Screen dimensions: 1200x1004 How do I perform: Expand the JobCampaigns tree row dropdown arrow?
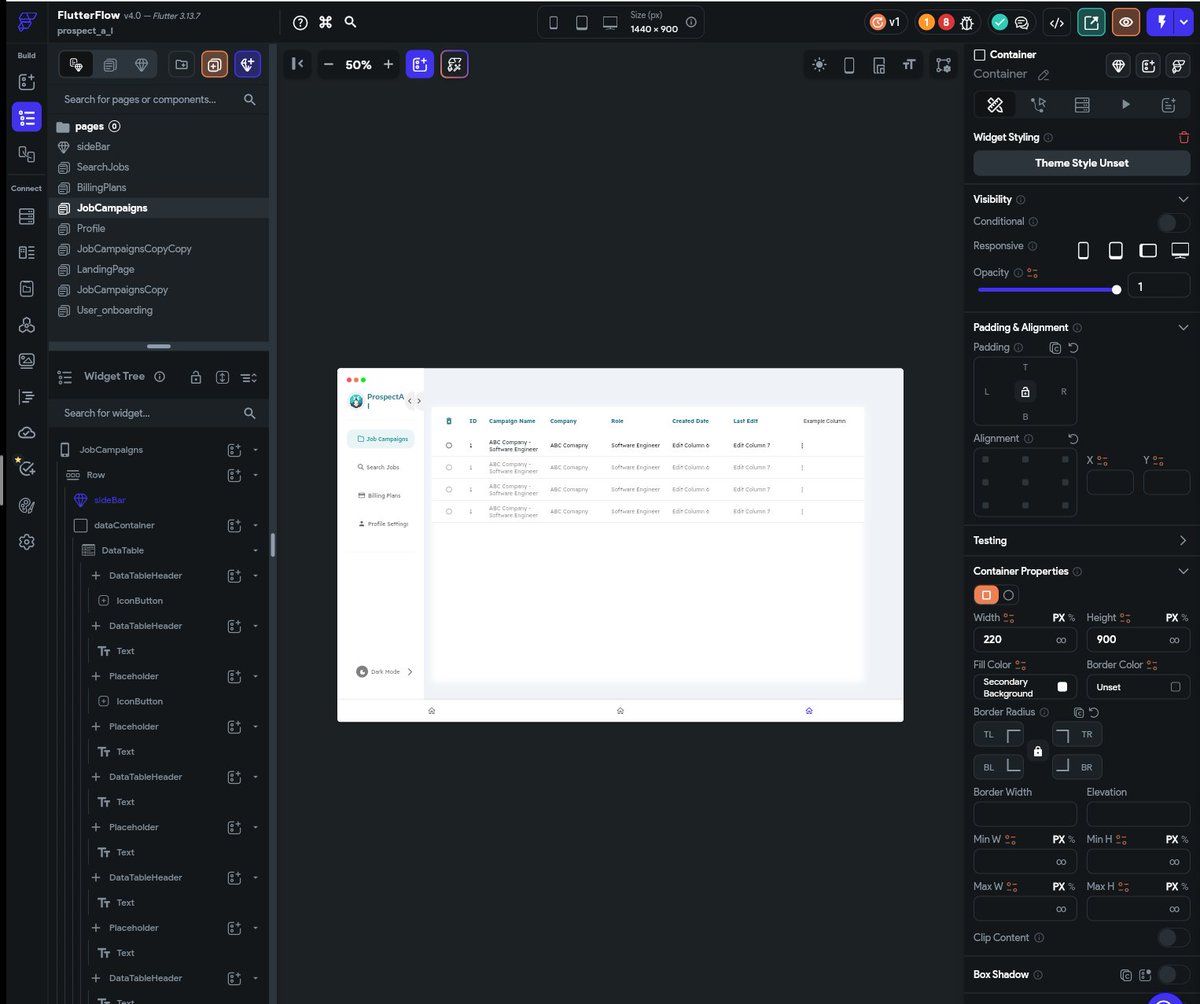[x=256, y=450]
